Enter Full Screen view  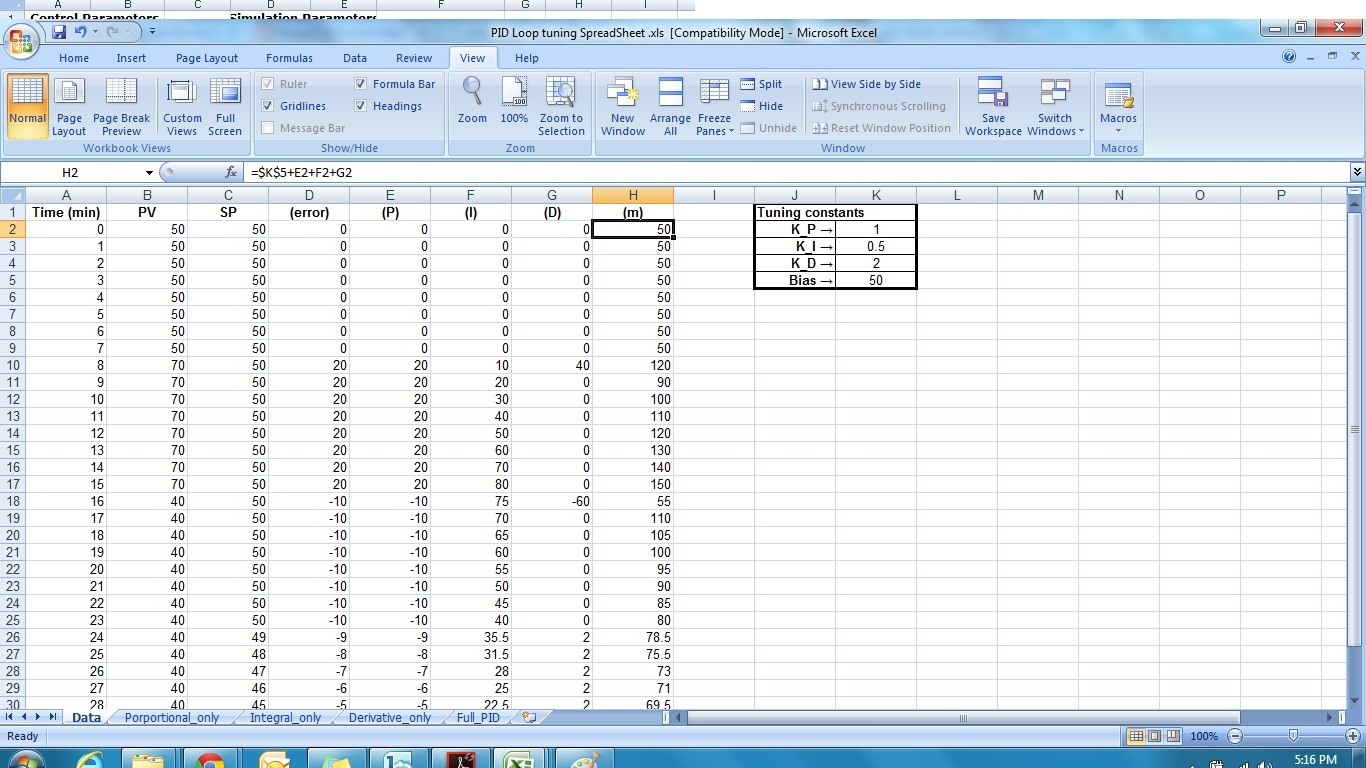coord(225,106)
